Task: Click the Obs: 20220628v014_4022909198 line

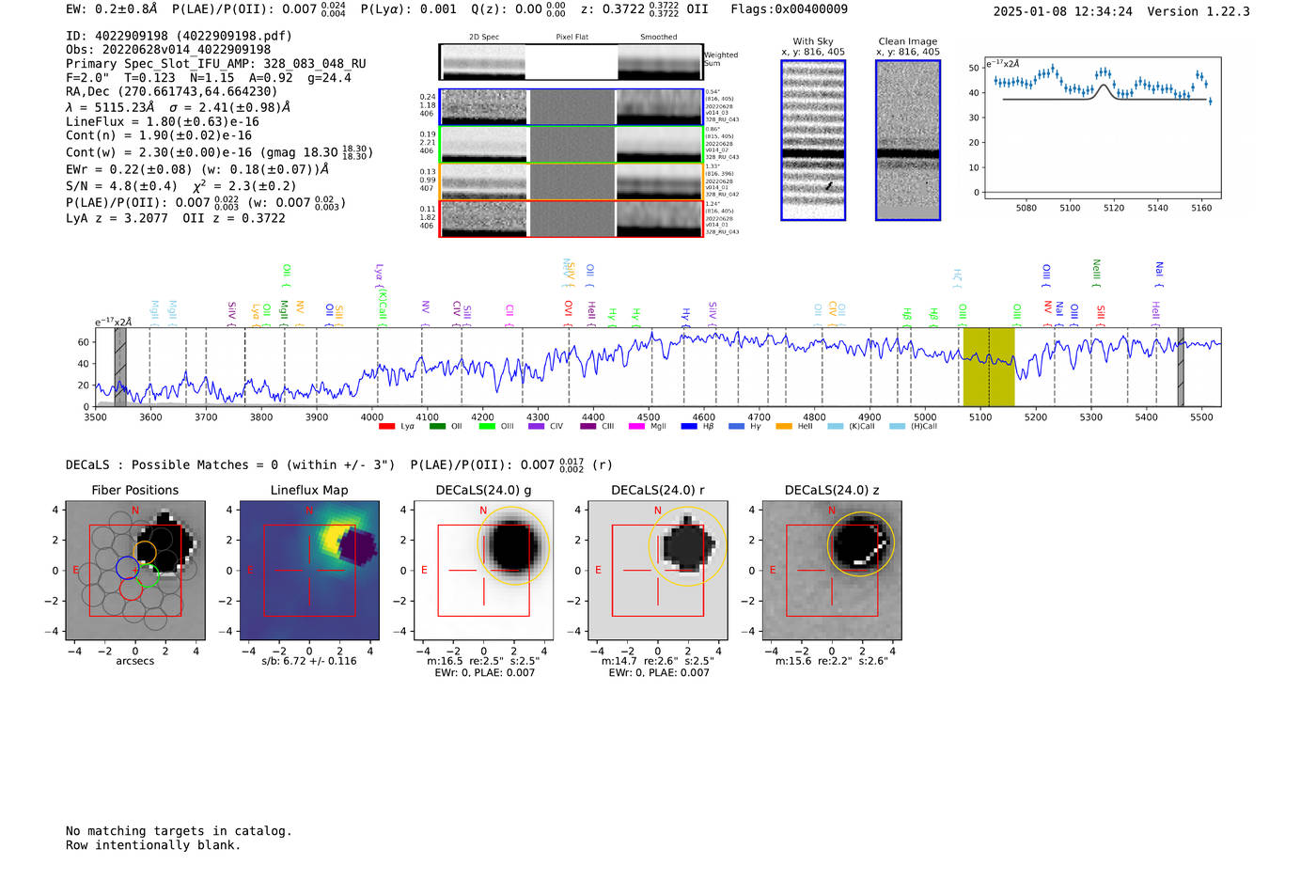Action: (x=168, y=50)
